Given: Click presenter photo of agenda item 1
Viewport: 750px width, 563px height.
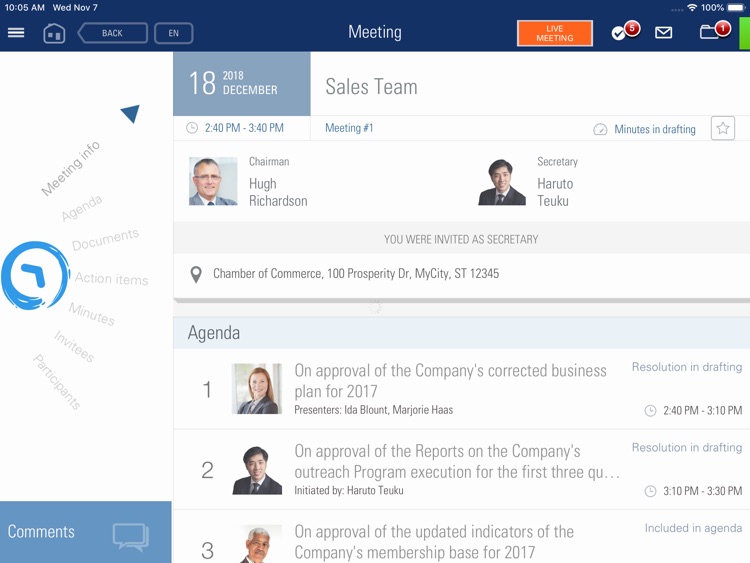Looking at the screenshot, I should coord(257,388).
